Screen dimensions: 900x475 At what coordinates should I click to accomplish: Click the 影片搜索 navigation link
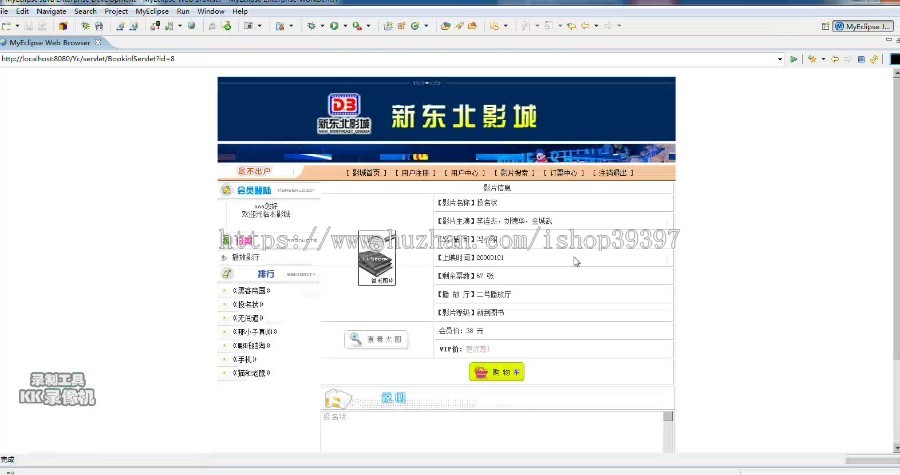pyautogui.click(x=514, y=173)
